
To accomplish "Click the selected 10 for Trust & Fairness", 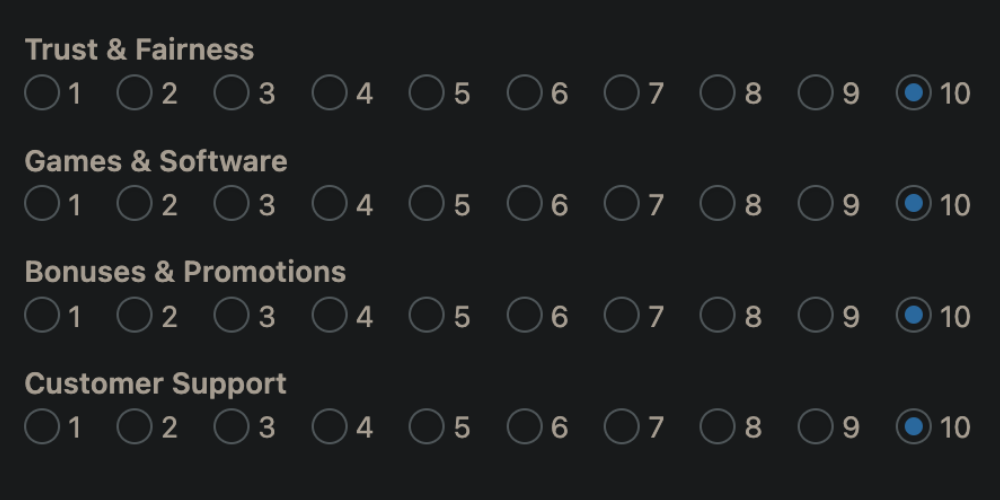I will 913,94.
